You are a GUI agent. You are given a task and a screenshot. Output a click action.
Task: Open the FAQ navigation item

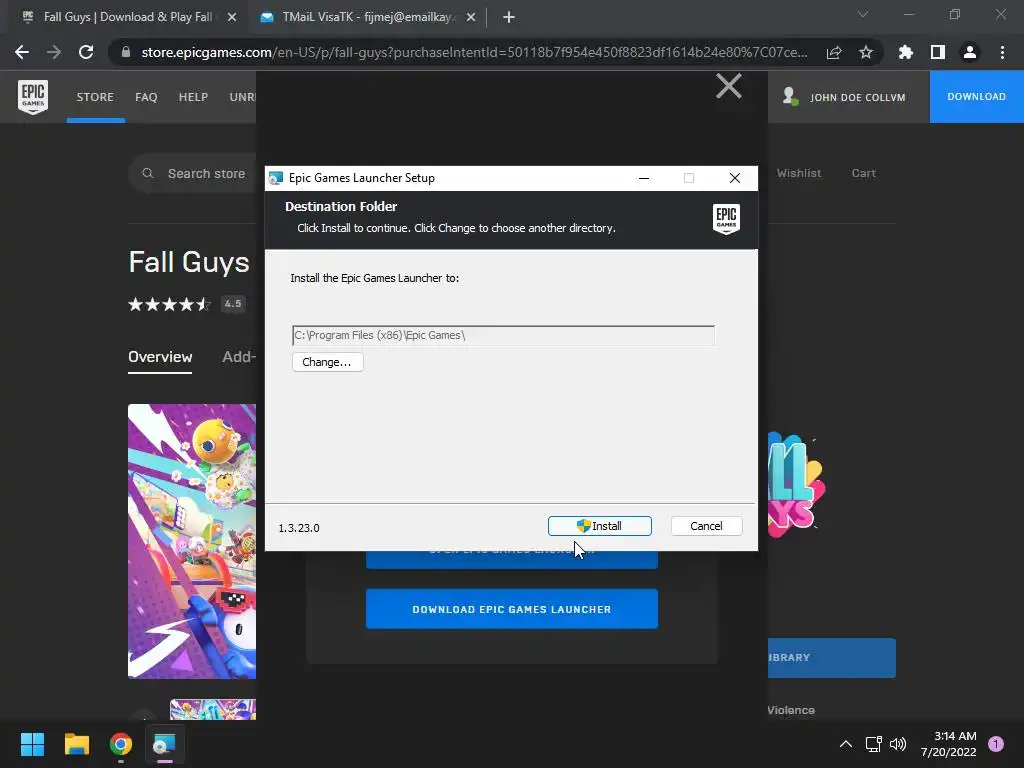click(x=146, y=97)
